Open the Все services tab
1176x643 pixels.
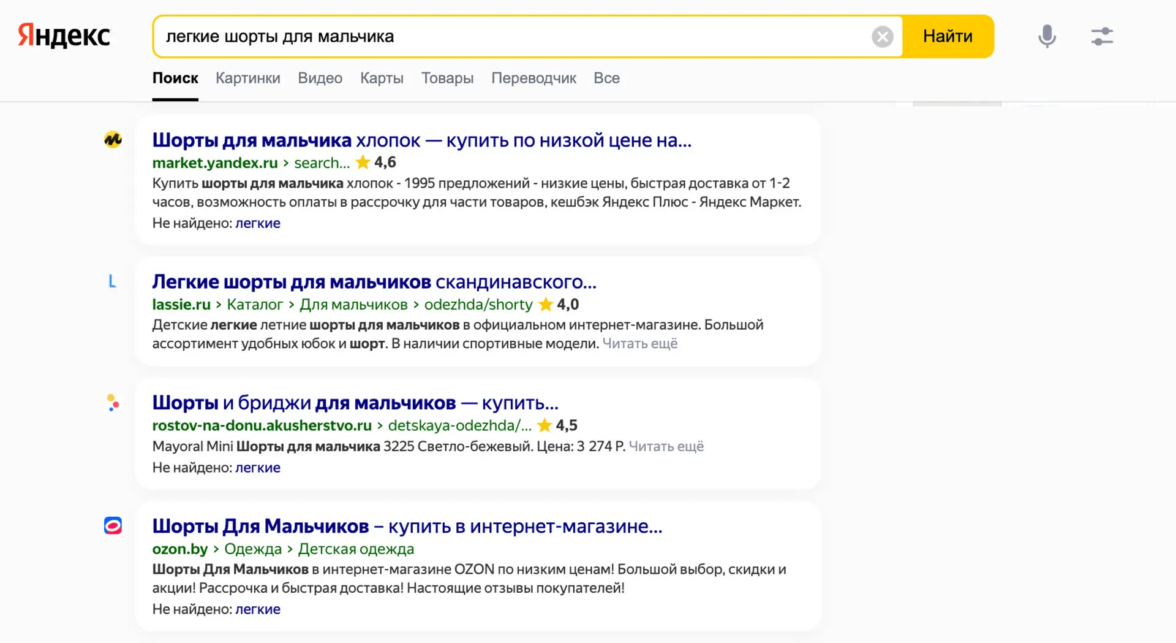[x=607, y=78]
